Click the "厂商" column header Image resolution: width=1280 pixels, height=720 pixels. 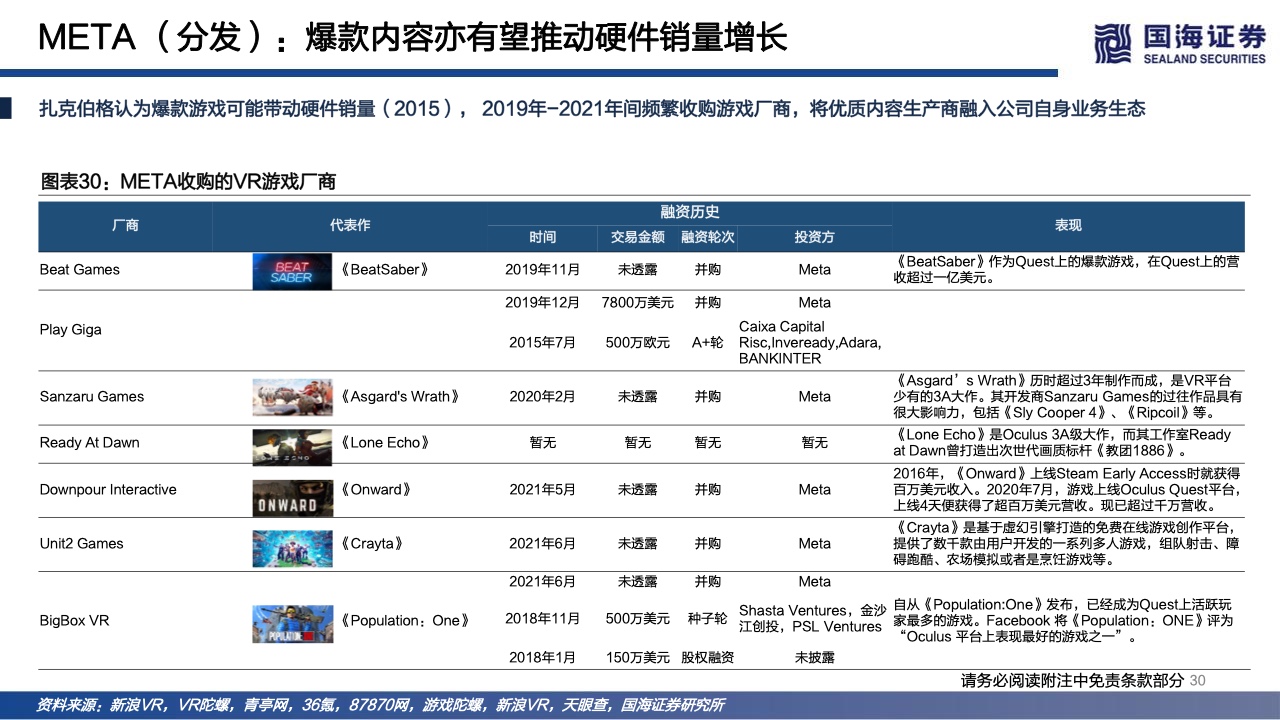coord(125,226)
